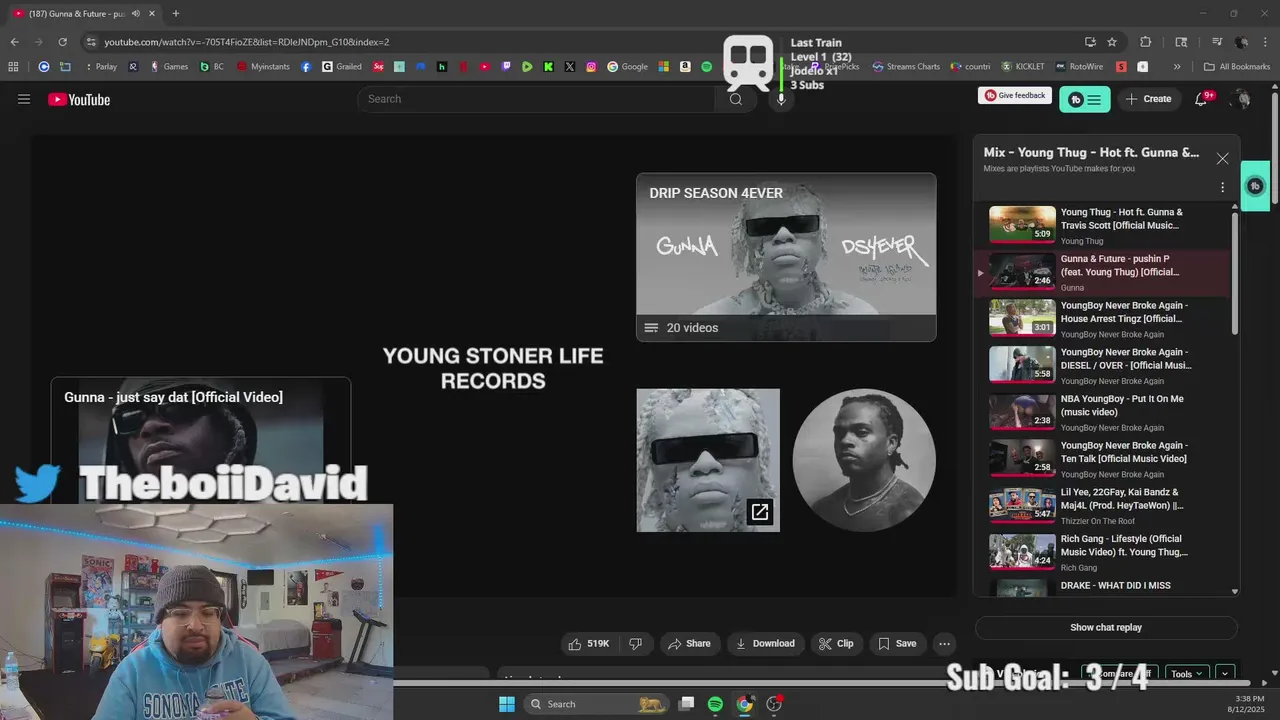
Task: Open the Facebook bookmark icon
Action: coord(306,67)
